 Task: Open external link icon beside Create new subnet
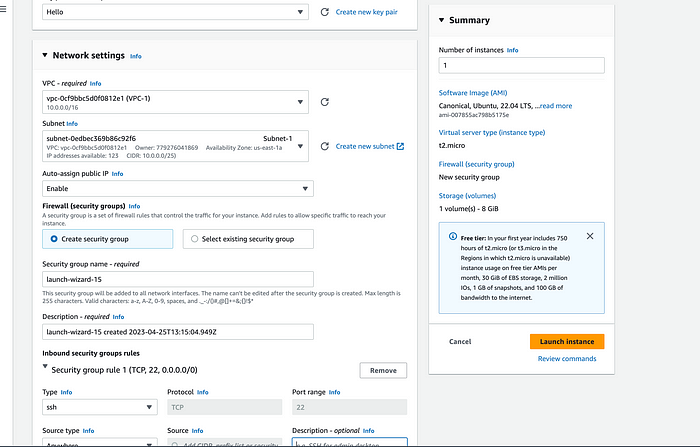point(400,146)
